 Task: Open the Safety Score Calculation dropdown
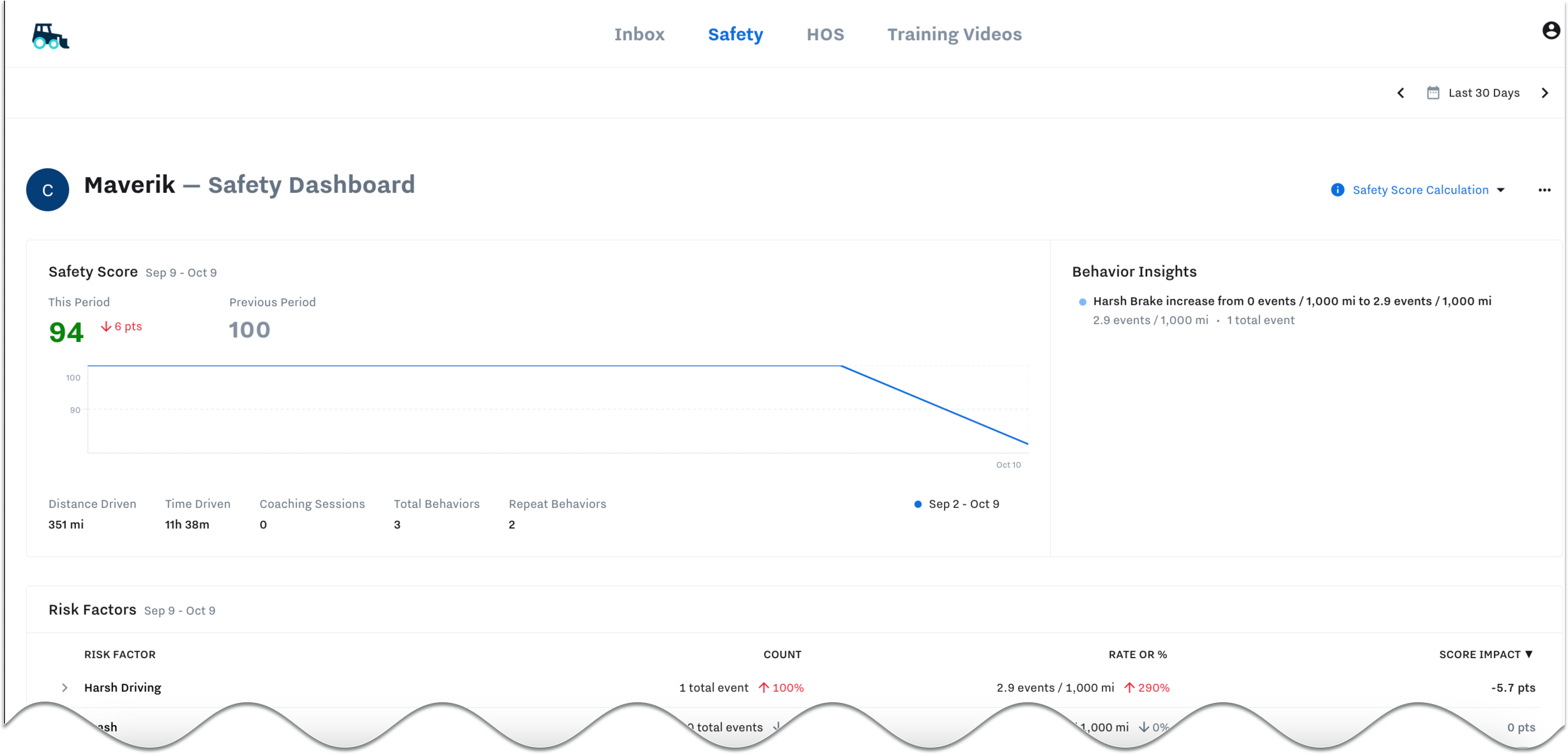point(1500,189)
